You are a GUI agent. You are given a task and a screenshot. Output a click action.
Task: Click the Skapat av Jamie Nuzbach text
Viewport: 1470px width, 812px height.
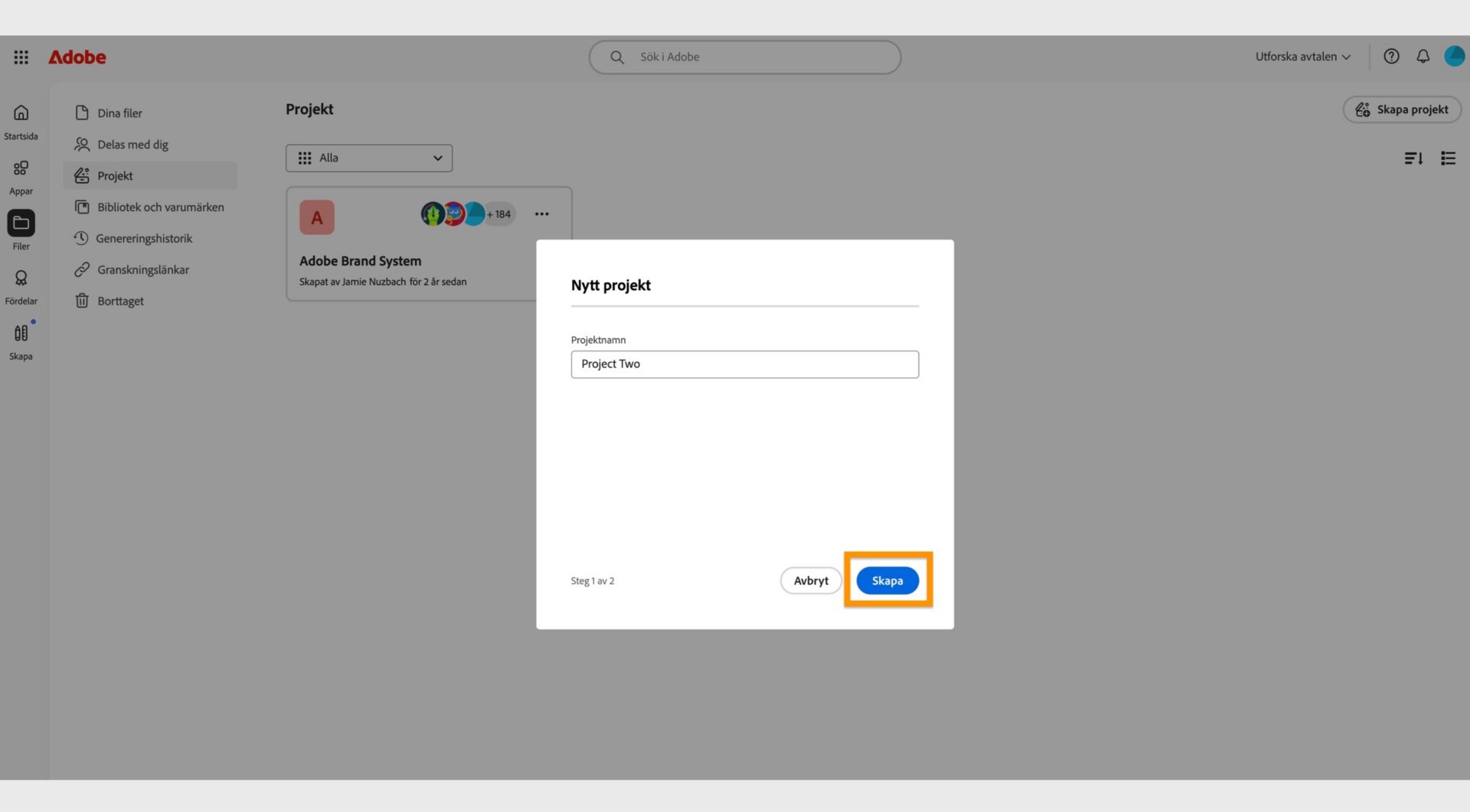[x=383, y=282]
